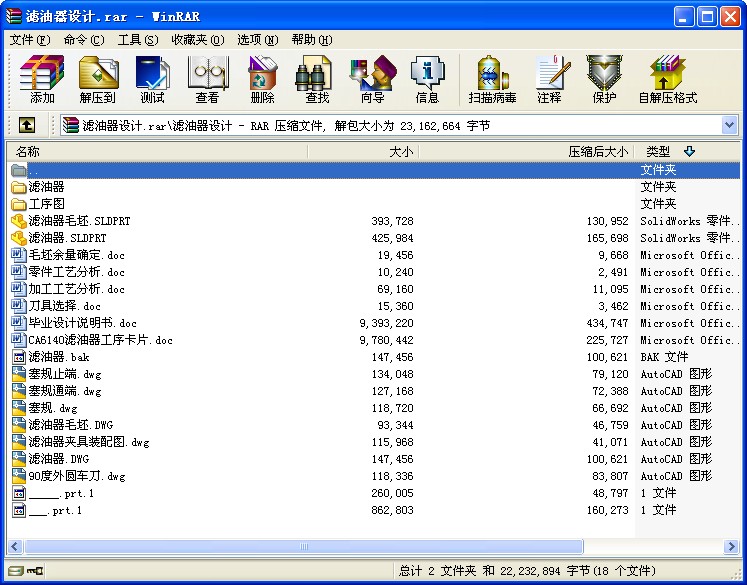This screenshot has width=747, height=585.
Task: Open the address bar dropdown arrow
Action: (729, 125)
